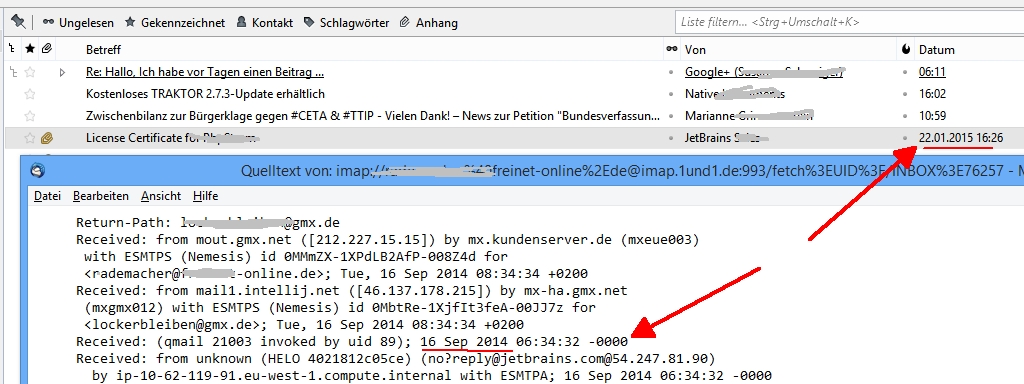Viewport: 1024px width, 384px height.
Task: Click Thunderbird icon in Quelltext window title
Action: [39, 170]
